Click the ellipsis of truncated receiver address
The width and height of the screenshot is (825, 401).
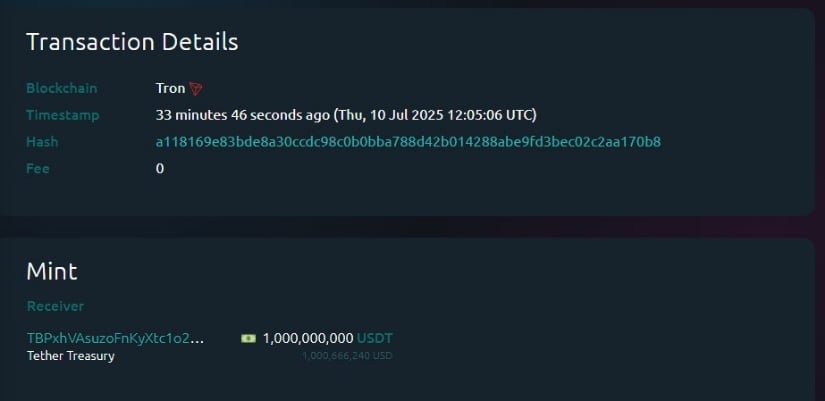[197, 339]
